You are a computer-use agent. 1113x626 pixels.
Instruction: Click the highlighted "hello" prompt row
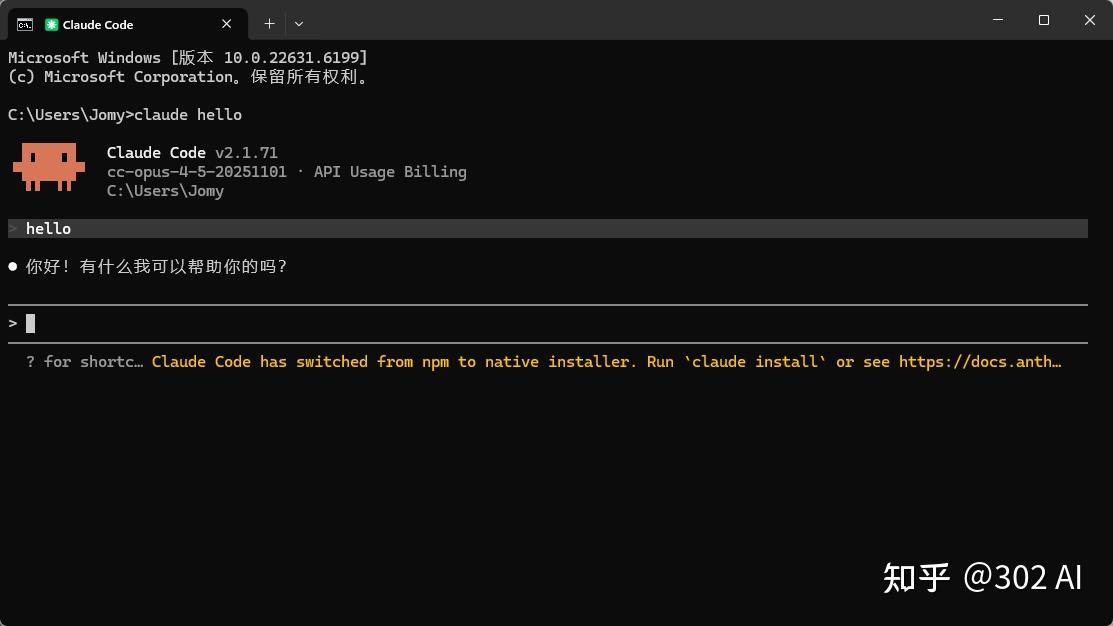coord(547,229)
